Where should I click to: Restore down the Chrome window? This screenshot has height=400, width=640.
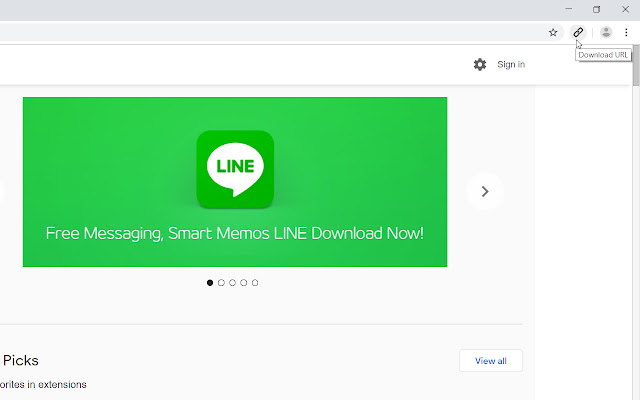[x=597, y=9]
